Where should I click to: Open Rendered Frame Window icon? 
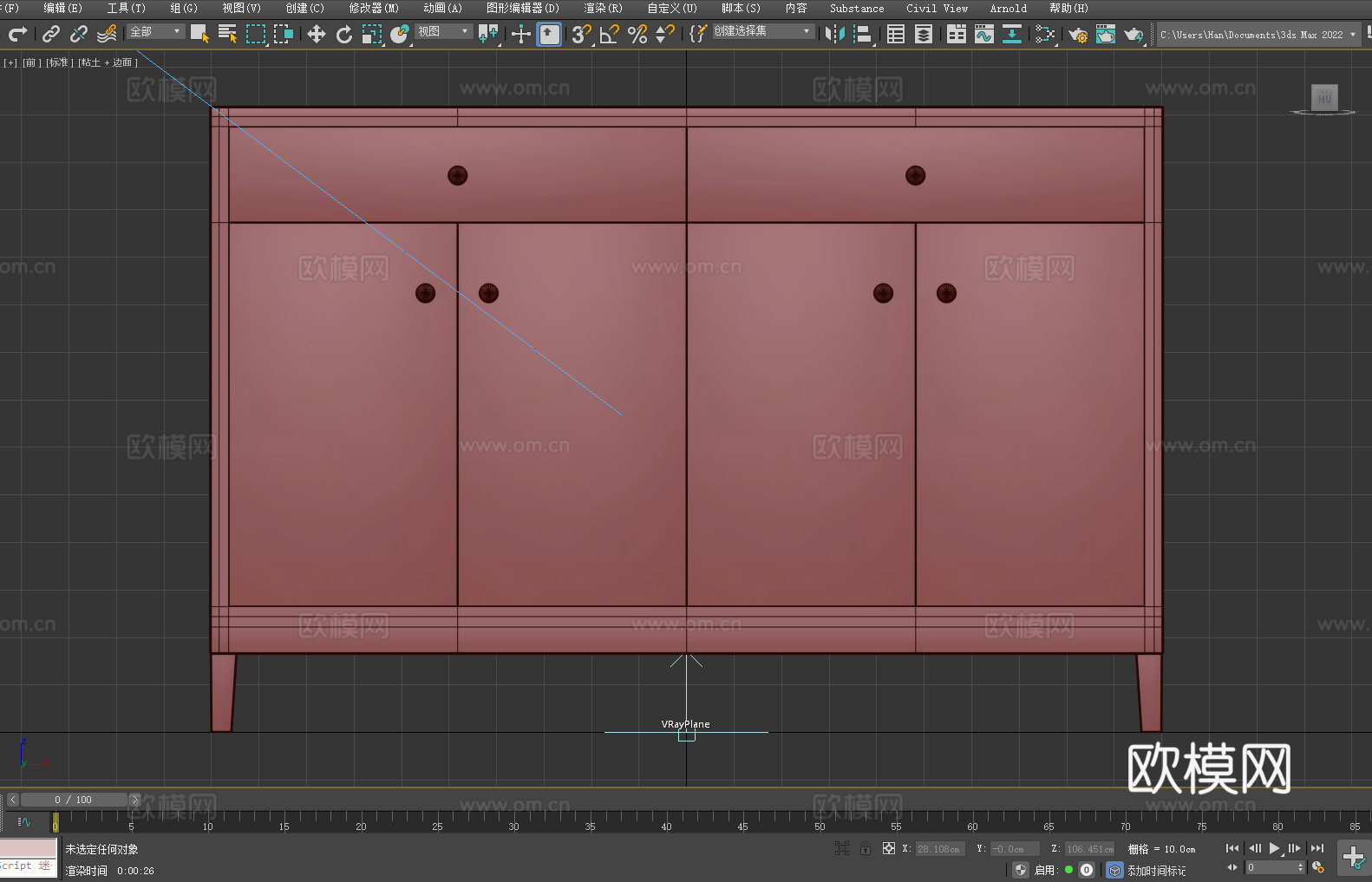(x=1106, y=34)
